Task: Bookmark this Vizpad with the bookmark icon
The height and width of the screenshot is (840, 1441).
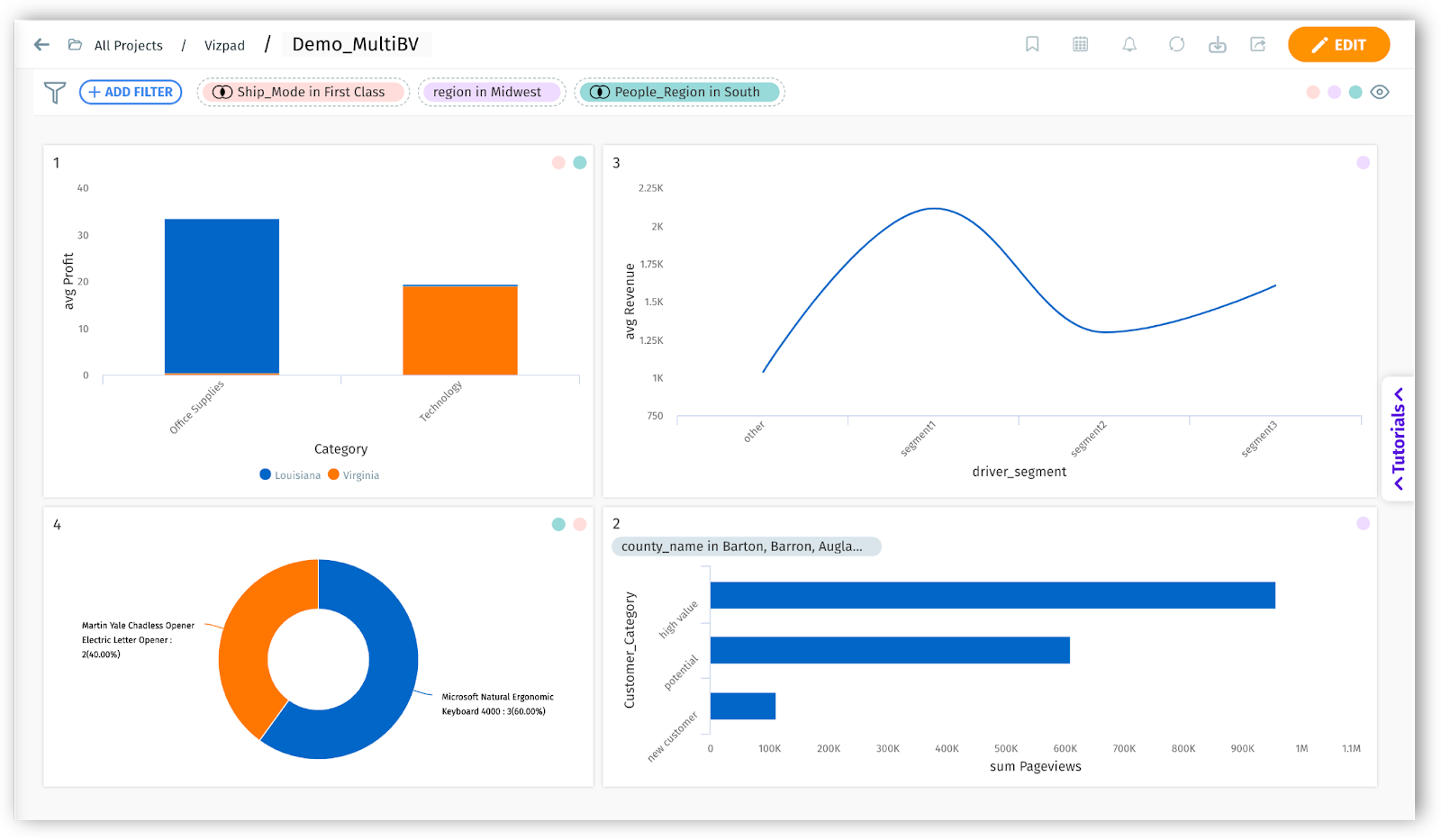Action: pos(1032,44)
